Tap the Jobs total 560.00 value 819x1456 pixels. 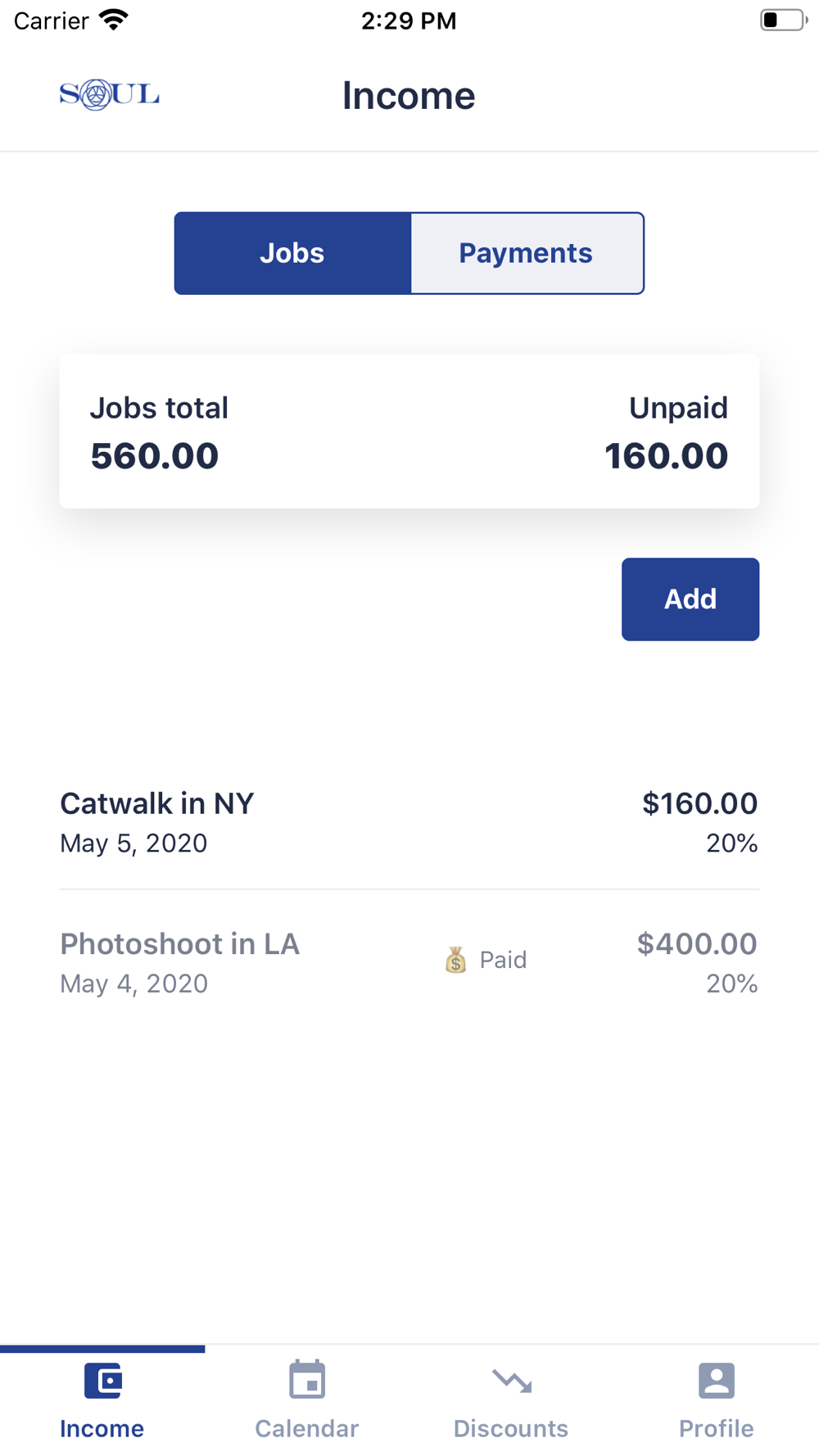point(155,456)
